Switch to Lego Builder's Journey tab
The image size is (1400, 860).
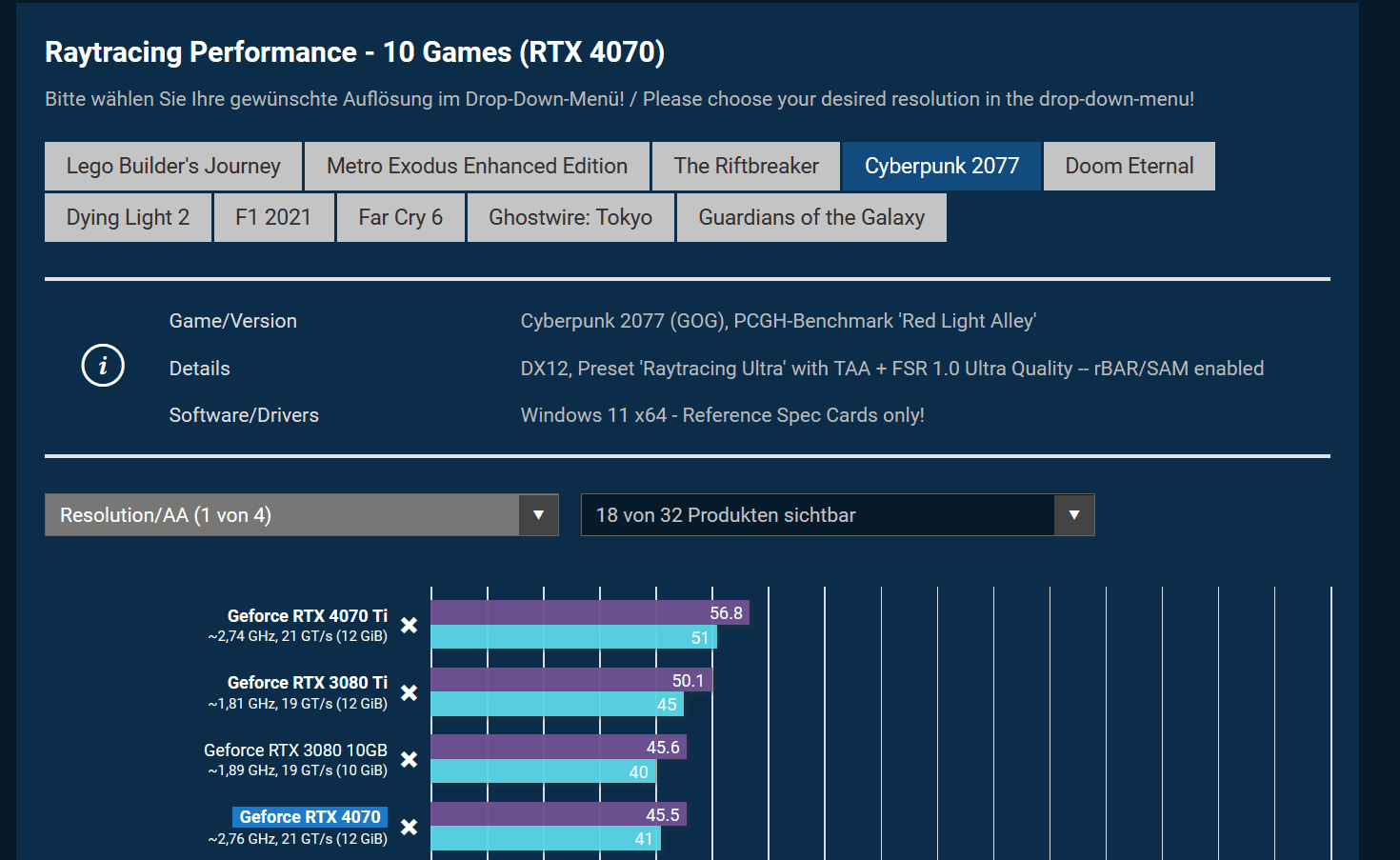(x=173, y=167)
